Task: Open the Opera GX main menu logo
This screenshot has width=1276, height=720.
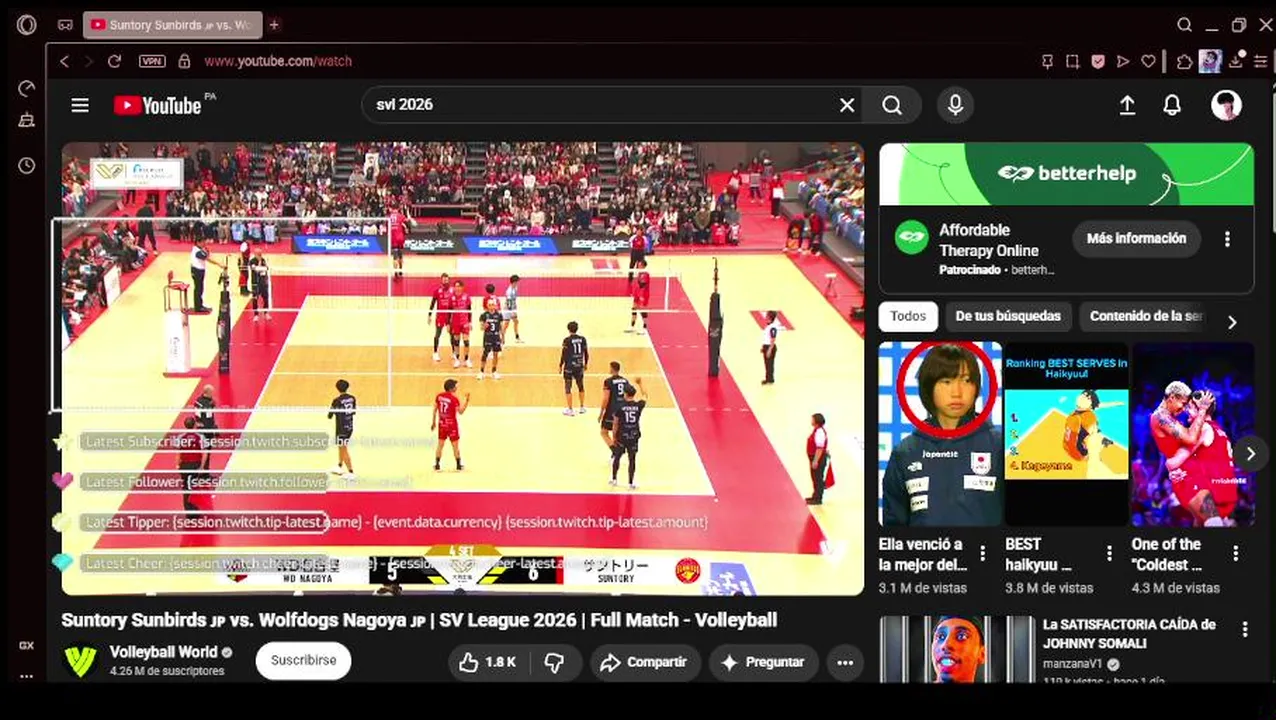Action: (x=26, y=25)
